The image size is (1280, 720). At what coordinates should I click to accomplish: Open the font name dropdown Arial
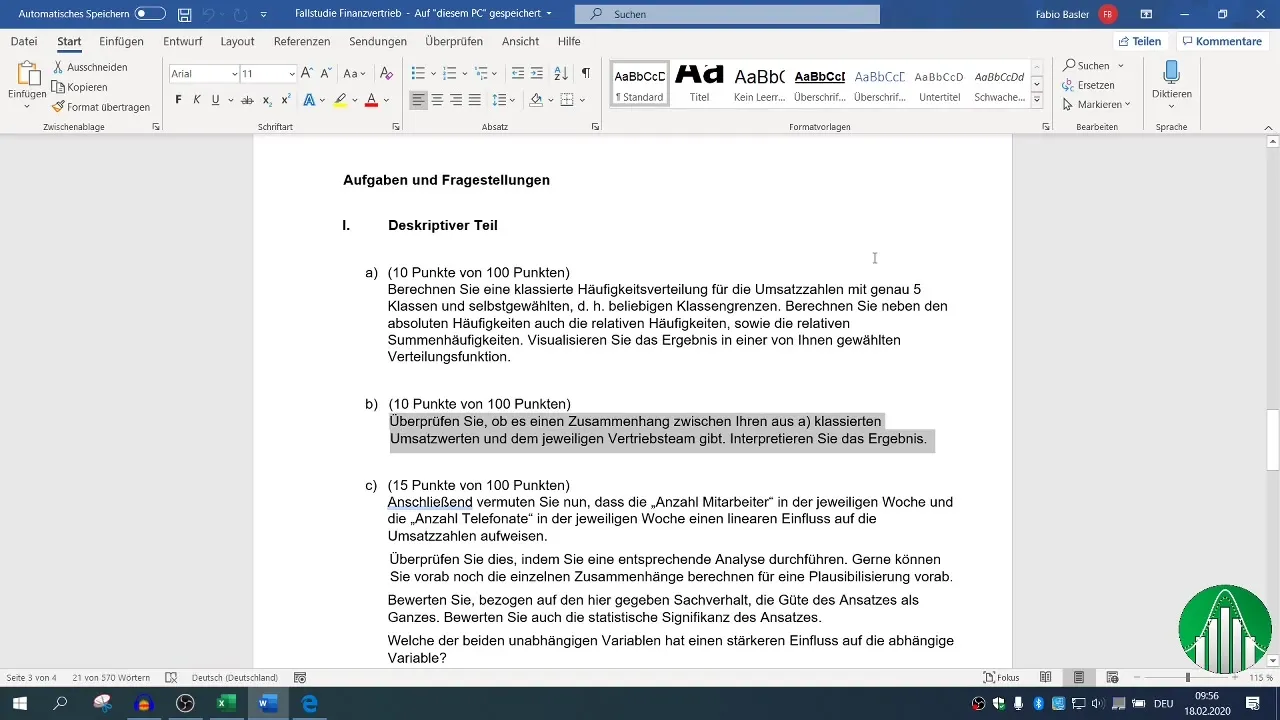pos(234,74)
